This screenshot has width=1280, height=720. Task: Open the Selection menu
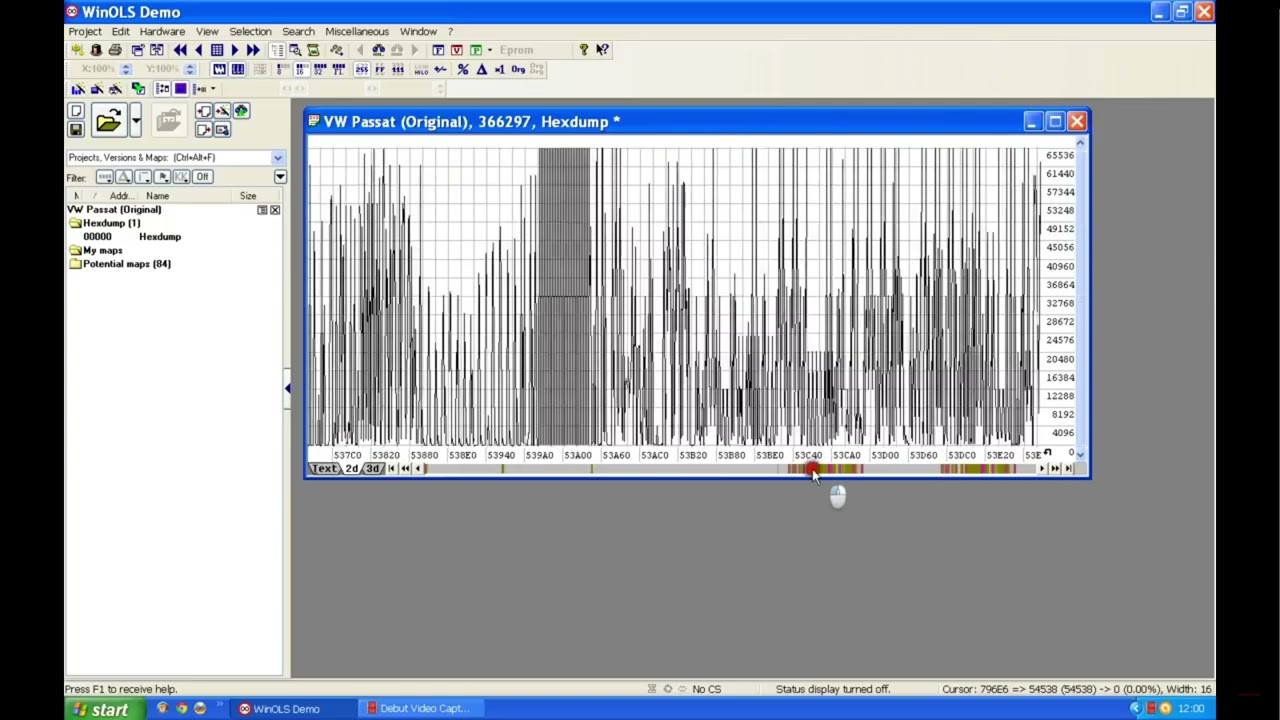pos(250,31)
